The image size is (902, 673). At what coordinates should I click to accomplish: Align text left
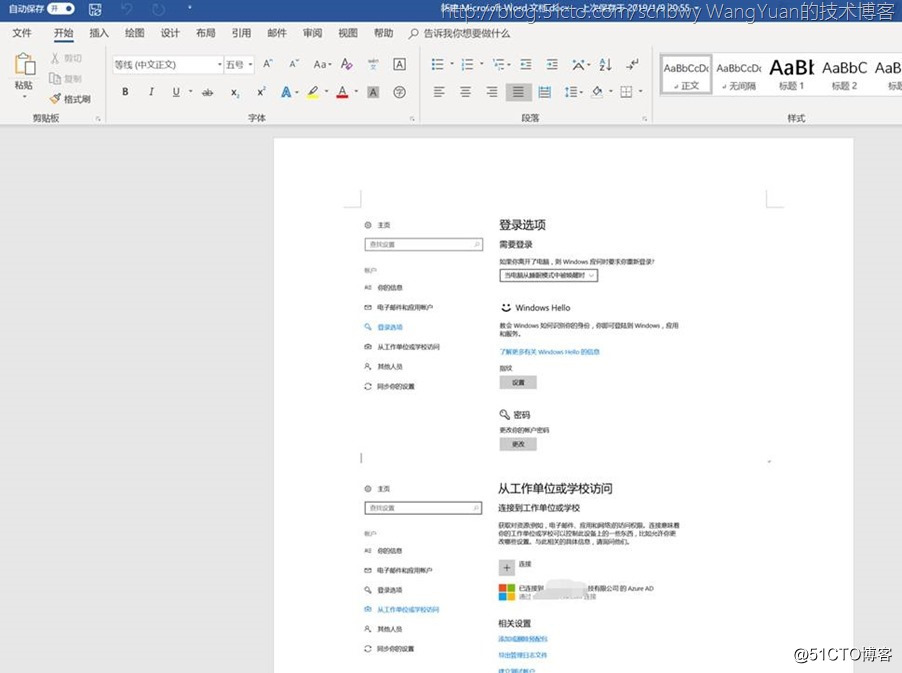[x=439, y=92]
